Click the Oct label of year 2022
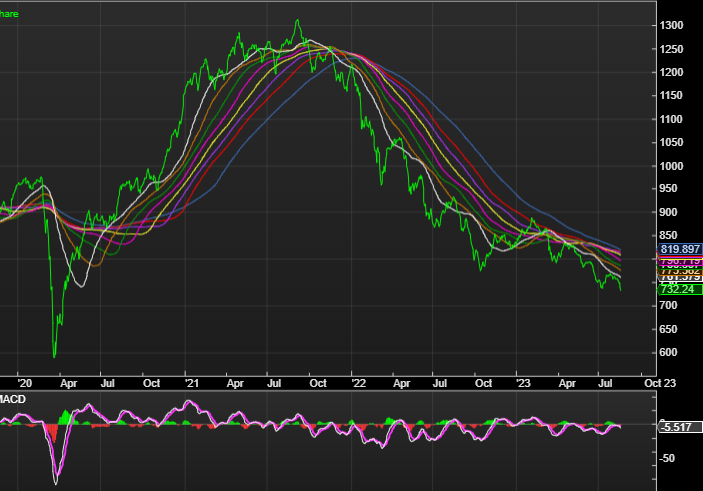This screenshot has width=703, height=491. pyautogui.click(x=483, y=383)
